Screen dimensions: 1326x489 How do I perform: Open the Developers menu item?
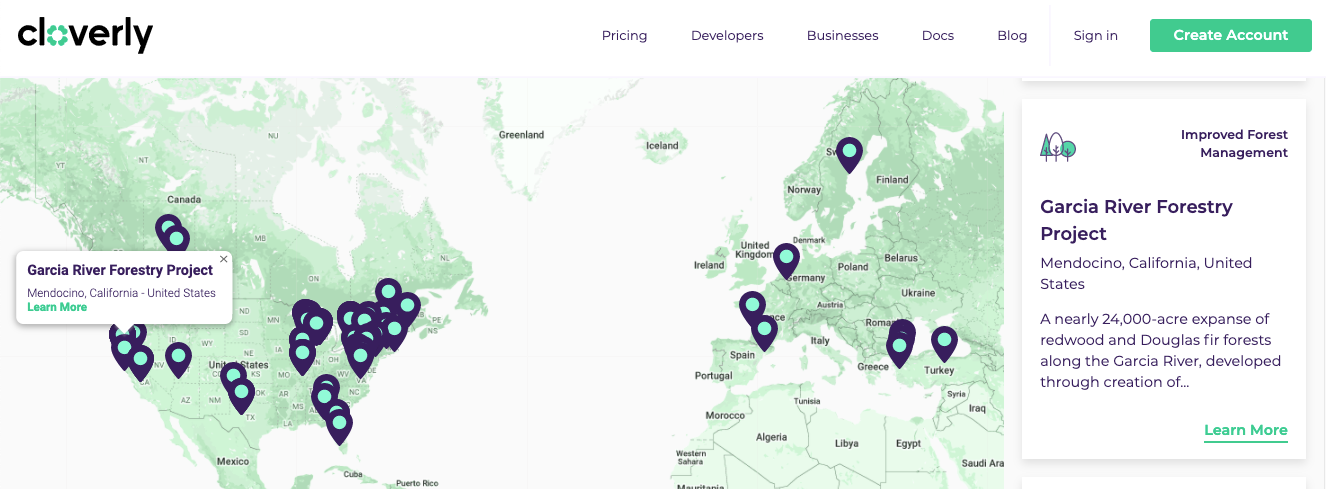pos(727,35)
